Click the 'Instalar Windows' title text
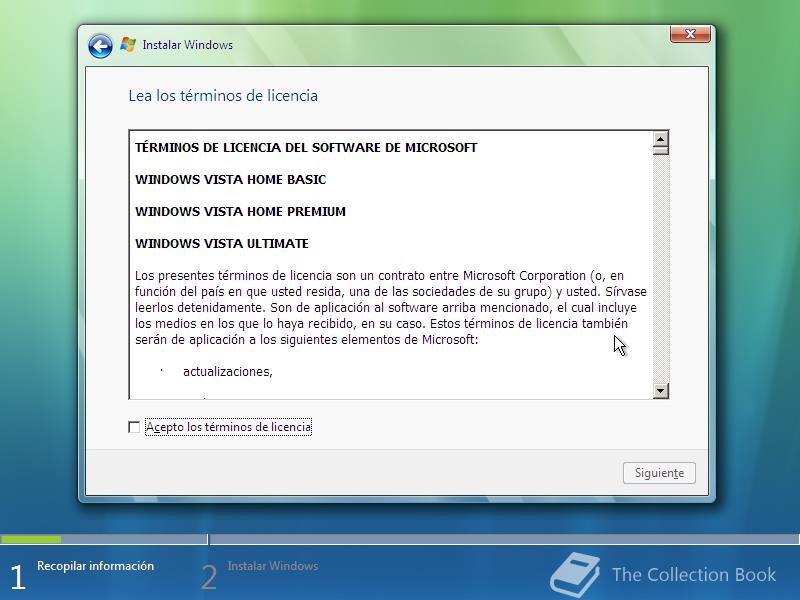This screenshot has width=800, height=600. click(188, 45)
